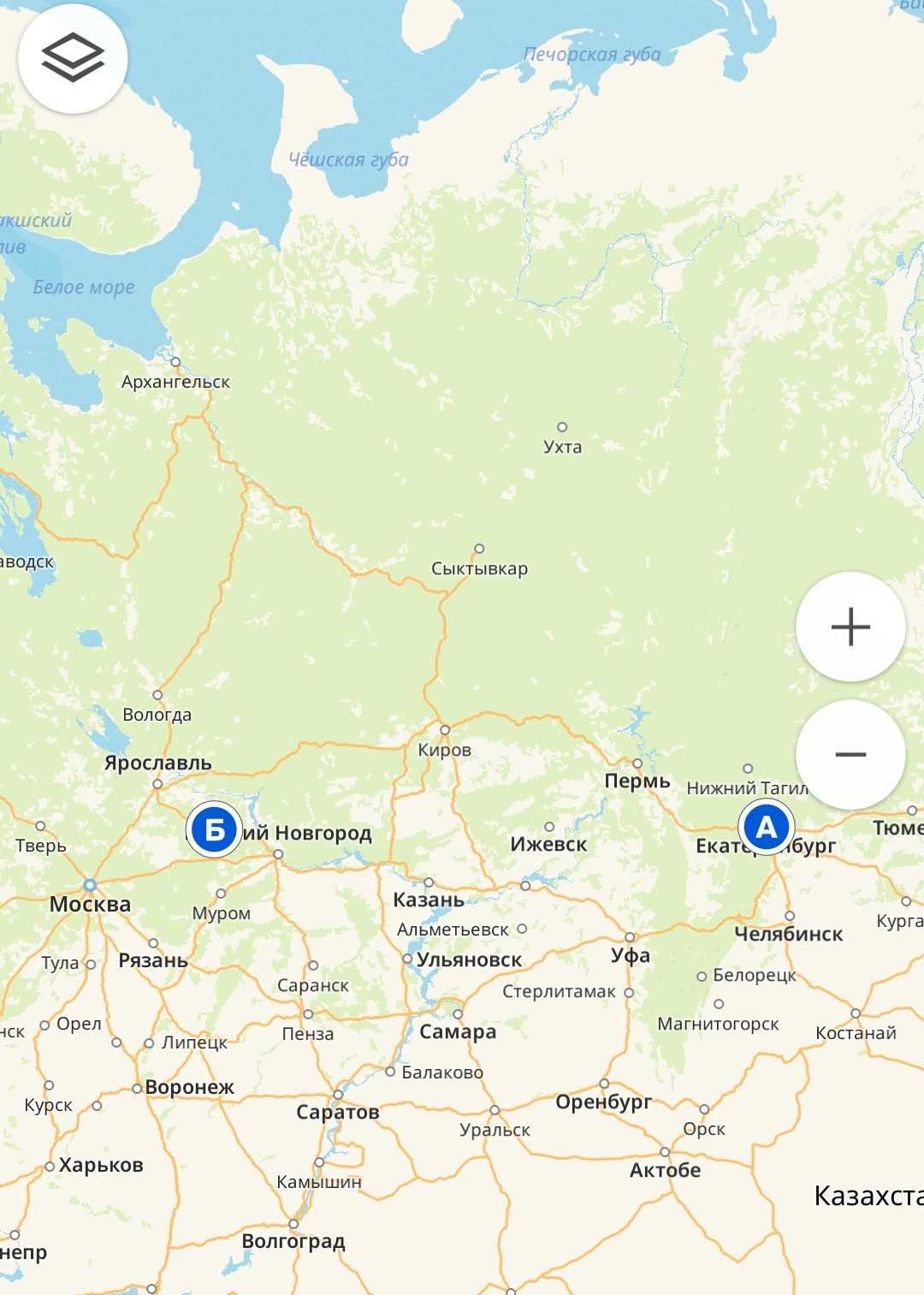Tap route marker А near Екатеринбург
The image size is (924, 1295).
(767, 828)
